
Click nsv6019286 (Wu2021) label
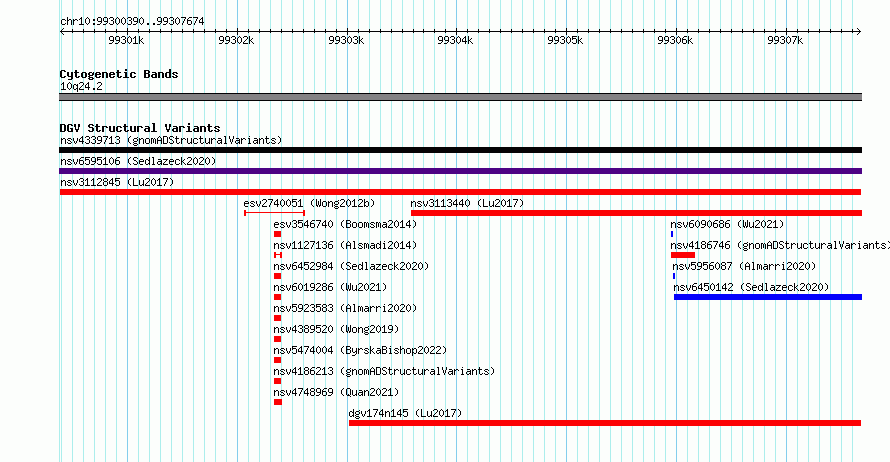point(330,287)
